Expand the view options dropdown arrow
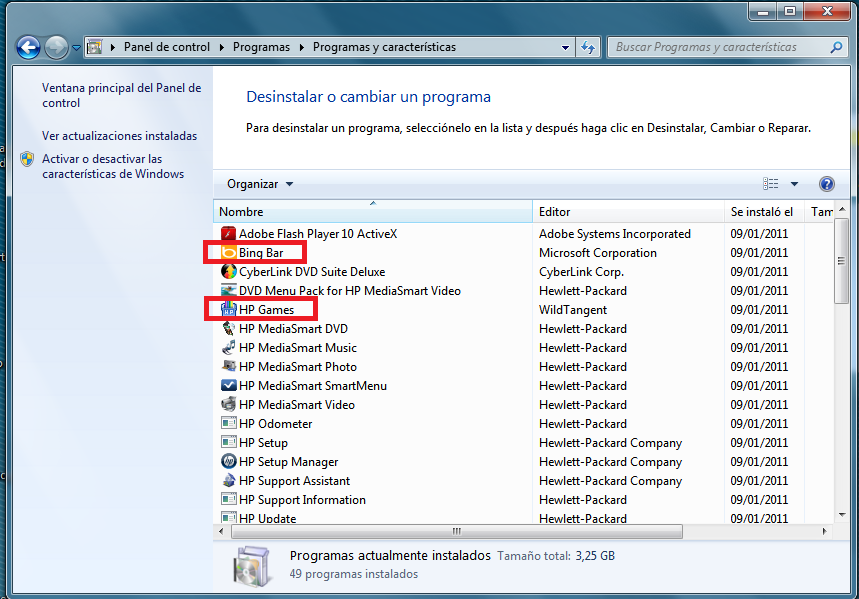The height and width of the screenshot is (599, 859). [x=794, y=184]
